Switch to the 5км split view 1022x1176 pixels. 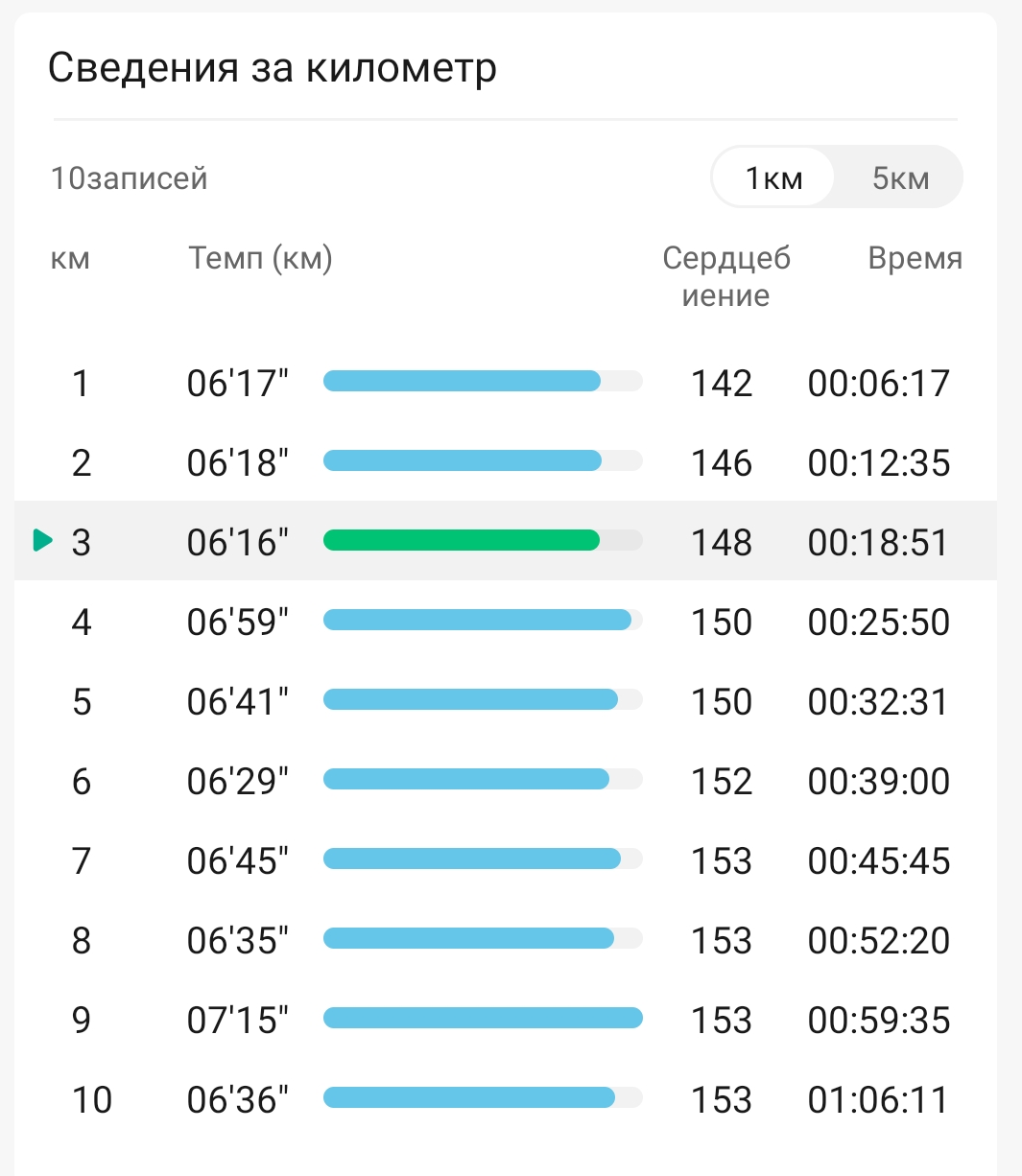tap(899, 177)
